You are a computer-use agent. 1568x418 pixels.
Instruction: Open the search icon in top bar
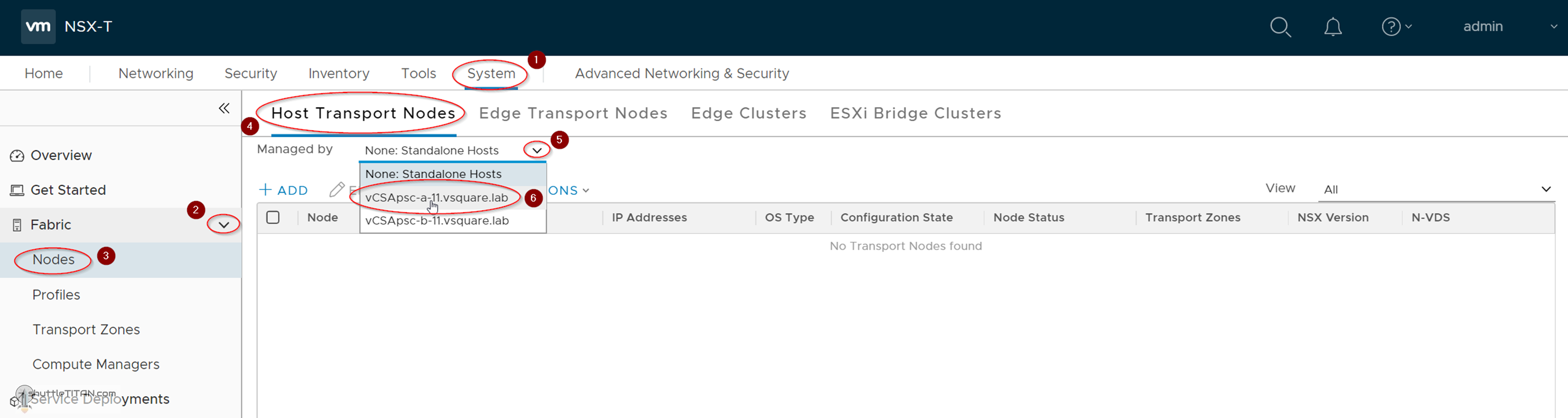point(1280,27)
